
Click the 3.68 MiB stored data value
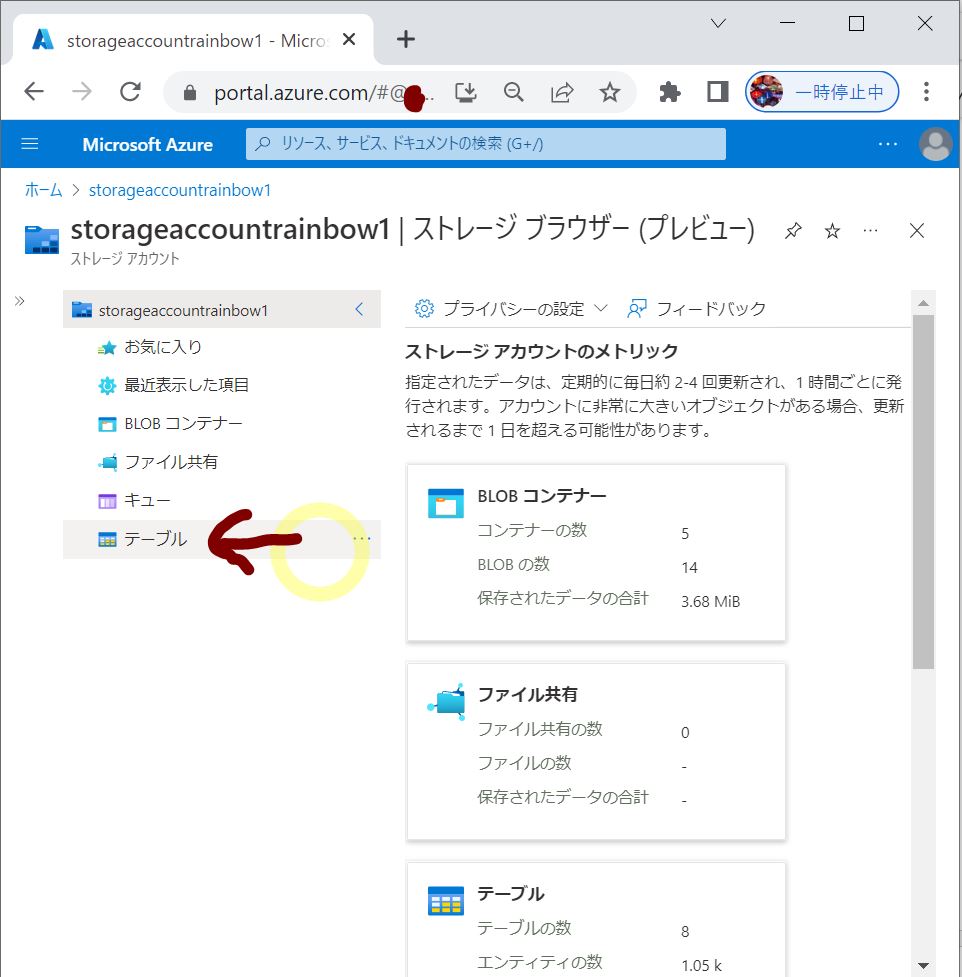coord(710,601)
